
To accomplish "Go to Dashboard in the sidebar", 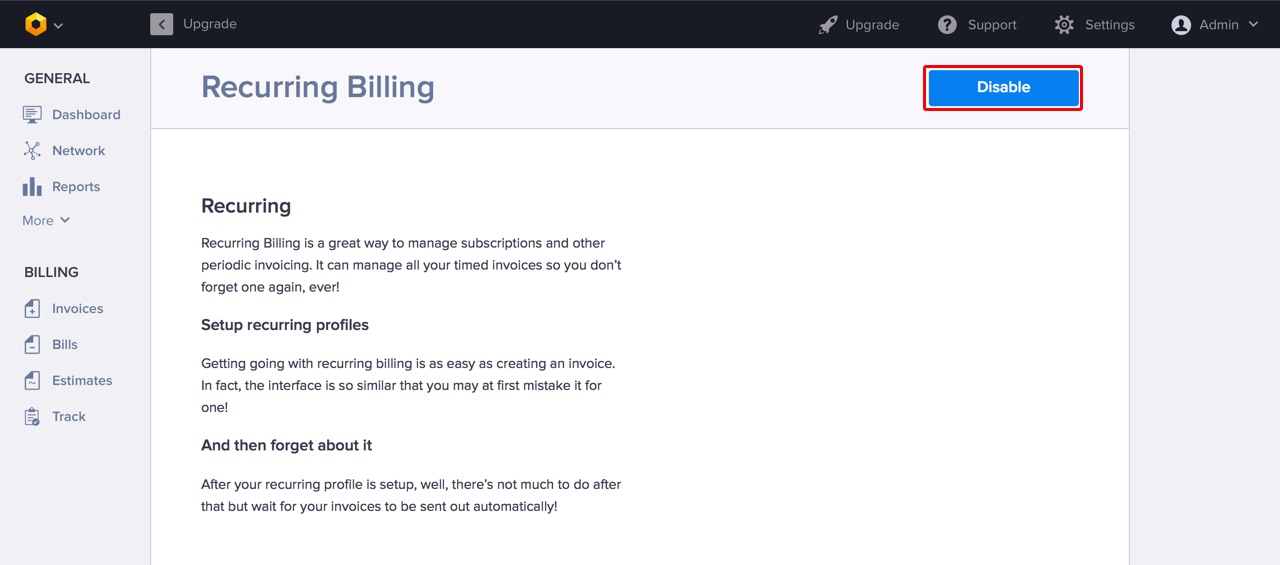I will (x=86, y=115).
